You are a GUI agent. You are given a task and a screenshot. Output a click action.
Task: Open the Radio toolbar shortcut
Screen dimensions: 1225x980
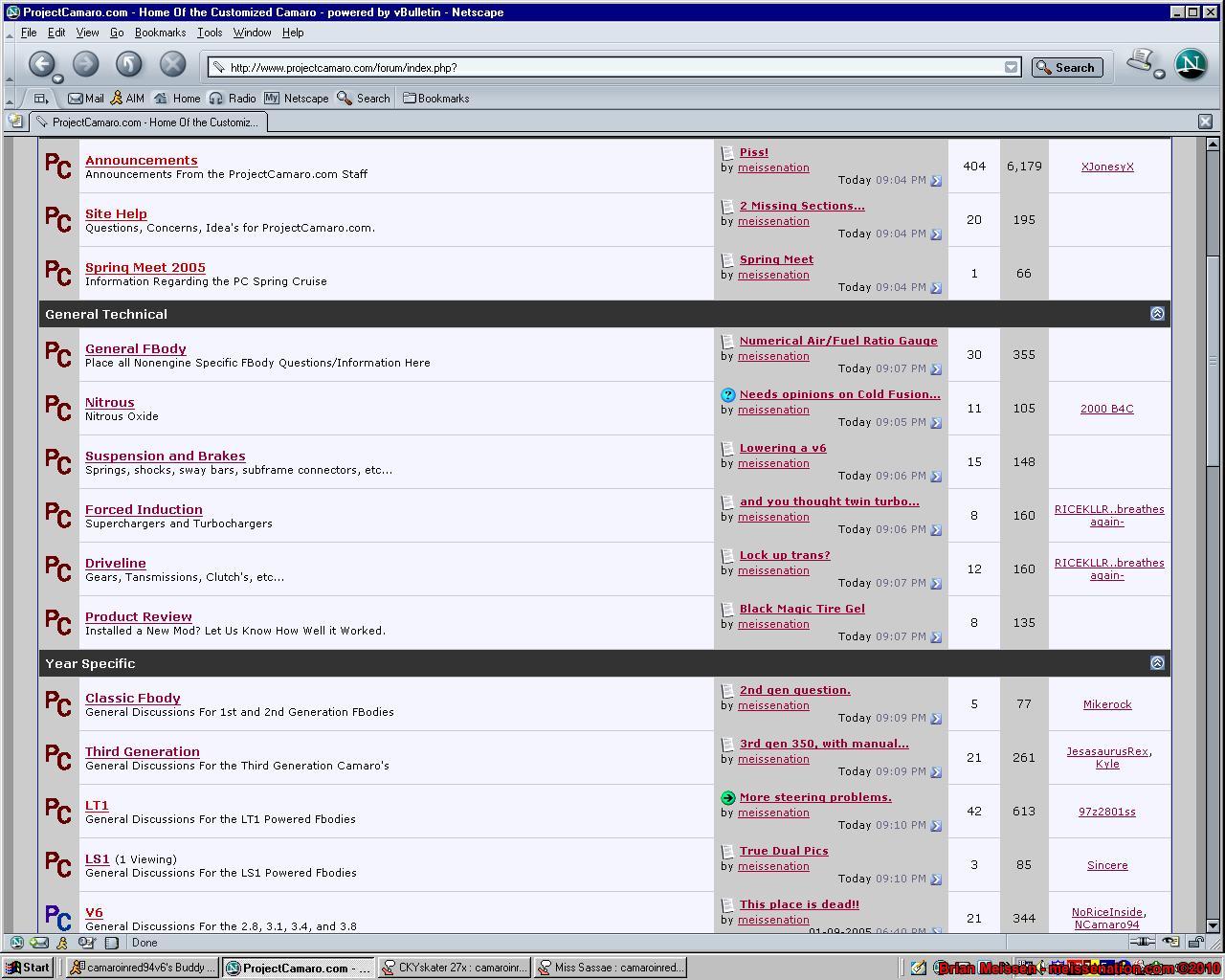(233, 99)
